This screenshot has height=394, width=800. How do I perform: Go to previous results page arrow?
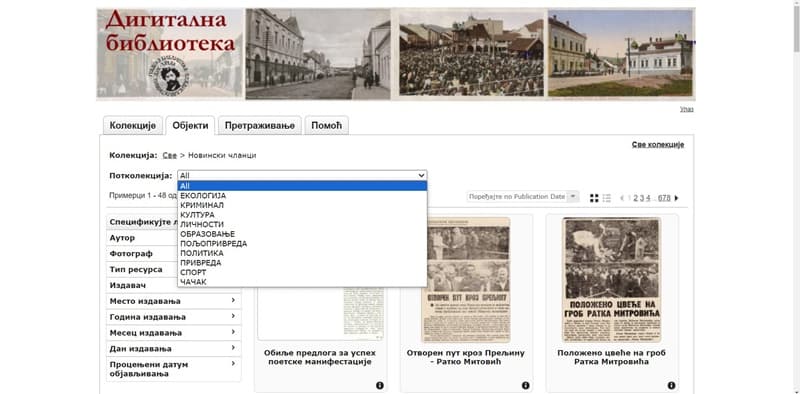pyautogui.click(x=622, y=198)
